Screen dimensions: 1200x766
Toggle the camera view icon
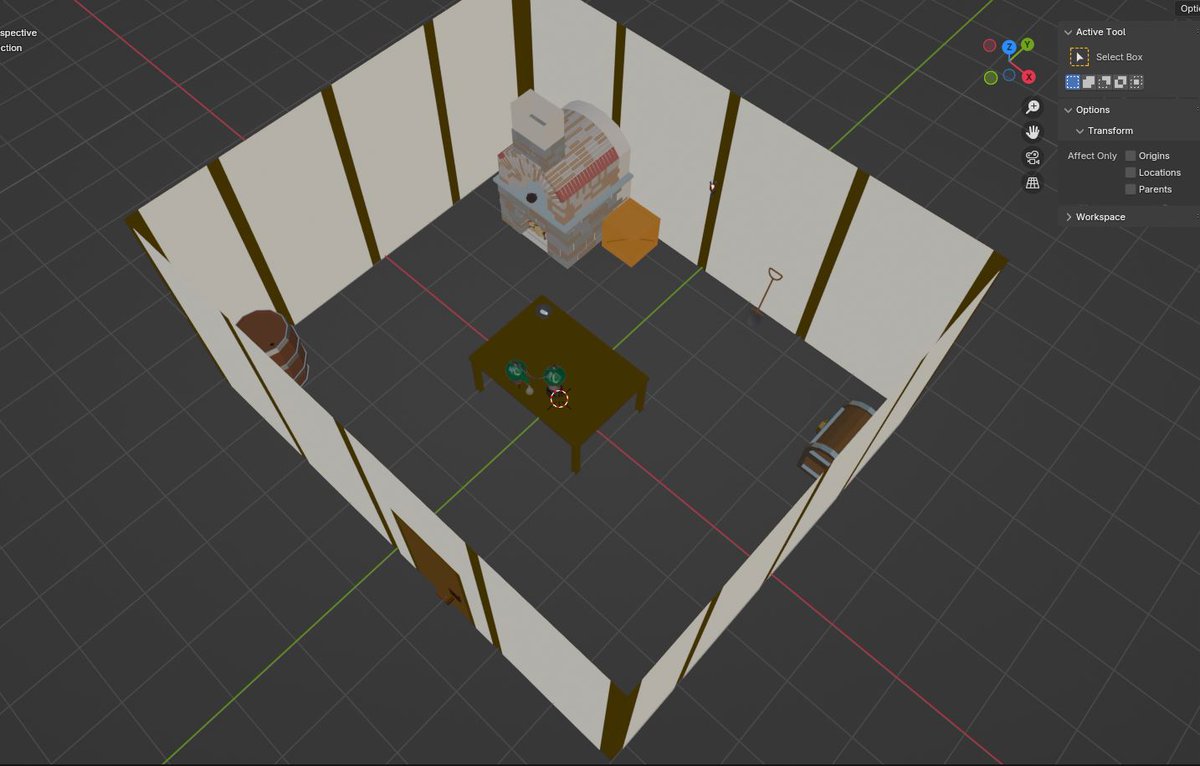pos(1033,158)
